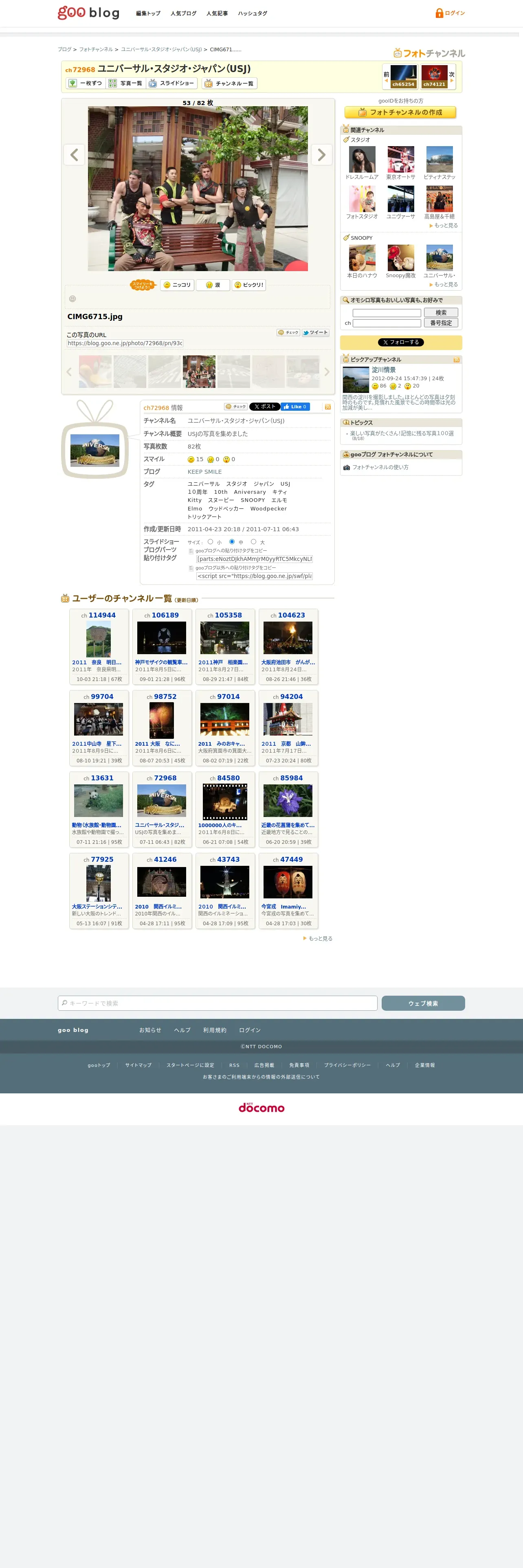Open フォトチャンネルの使い方 camera link
Image resolution: width=523 pixels, height=1568 pixels.
pyautogui.click(x=380, y=467)
